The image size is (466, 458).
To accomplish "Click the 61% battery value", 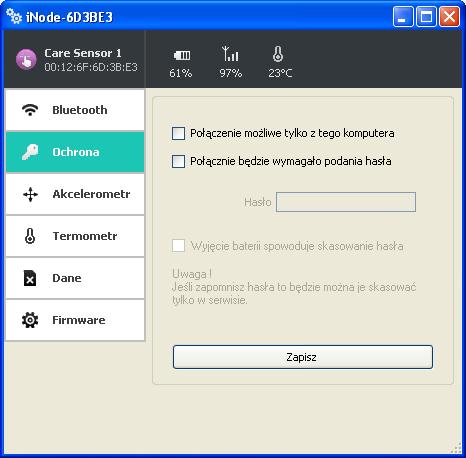I will tap(180, 73).
